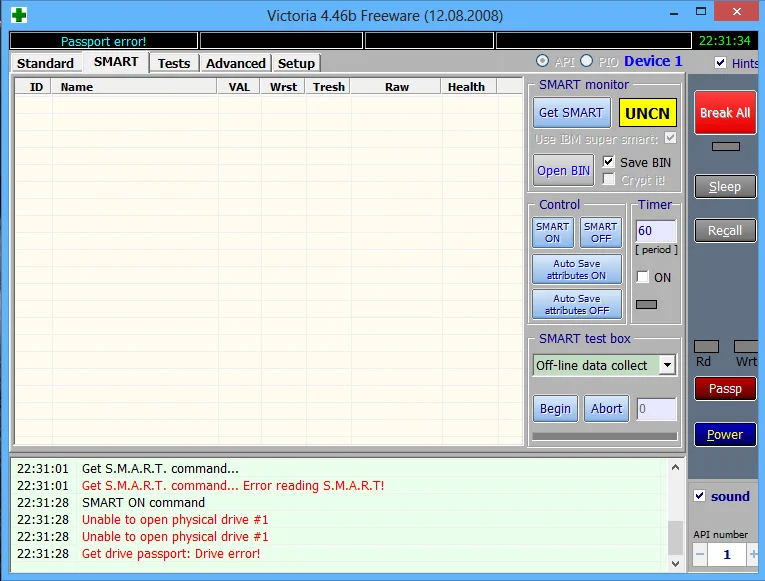Image resolution: width=765 pixels, height=581 pixels.
Task: Switch to the Standard tab
Action: 45,63
